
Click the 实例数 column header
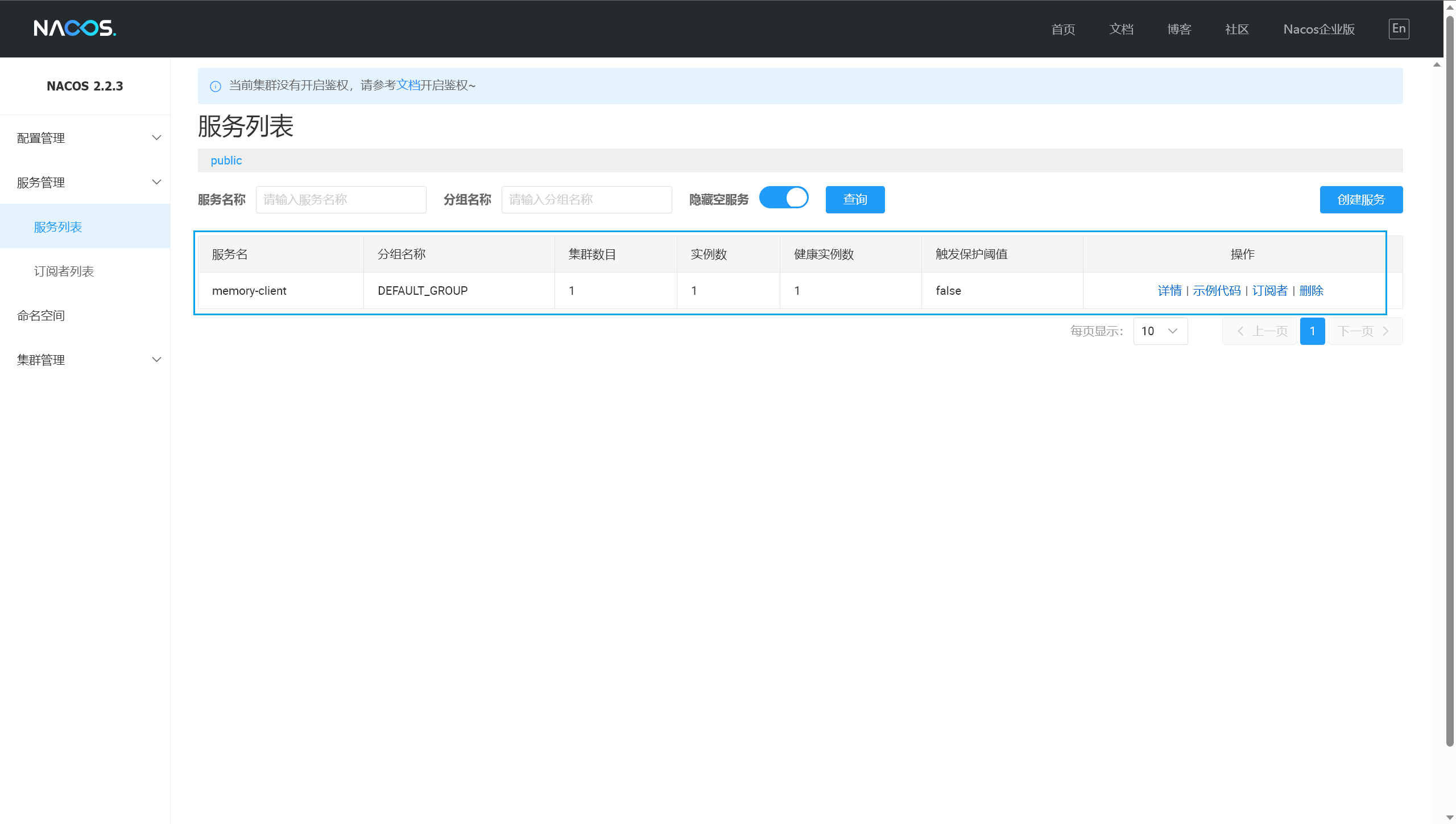coord(729,254)
